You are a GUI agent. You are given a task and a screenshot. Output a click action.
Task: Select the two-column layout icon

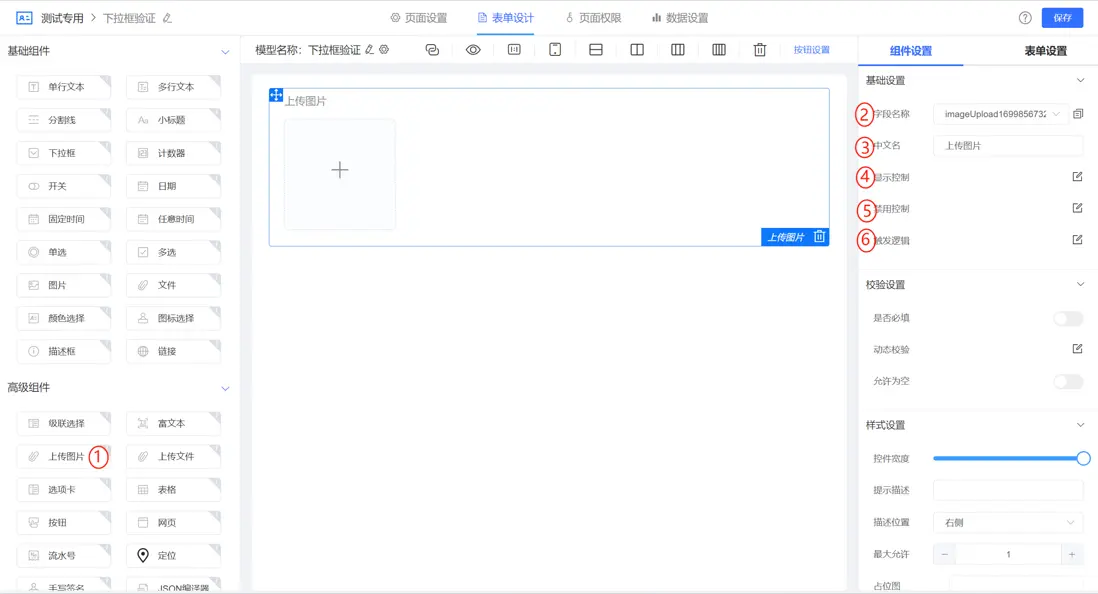pos(637,50)
